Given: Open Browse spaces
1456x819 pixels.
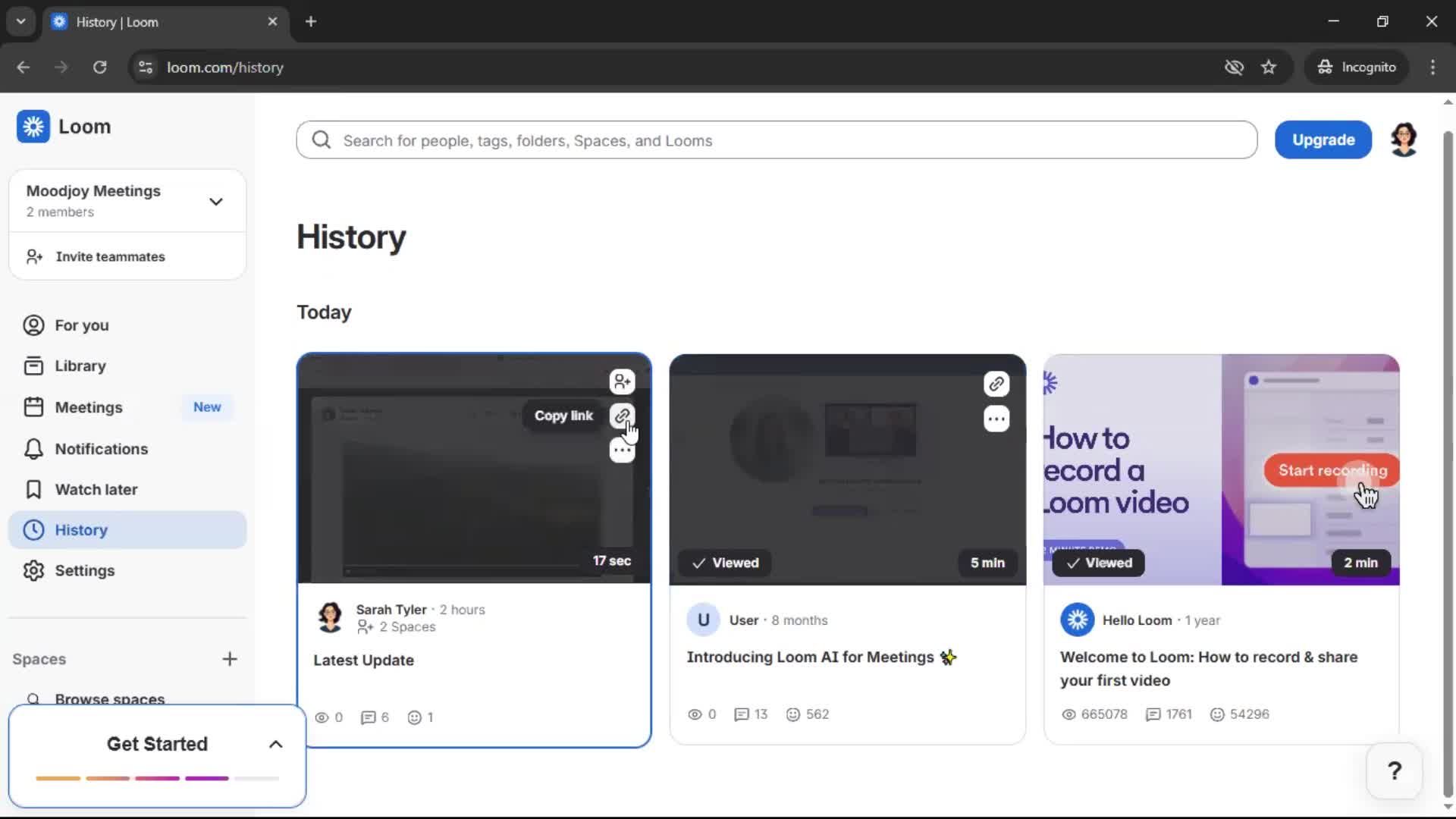Looking at the screenshot, I should 110,698.
